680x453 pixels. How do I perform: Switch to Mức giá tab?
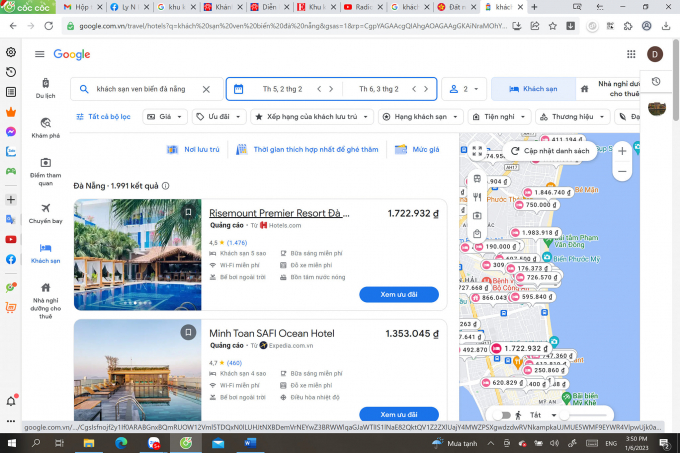point(417,150)
